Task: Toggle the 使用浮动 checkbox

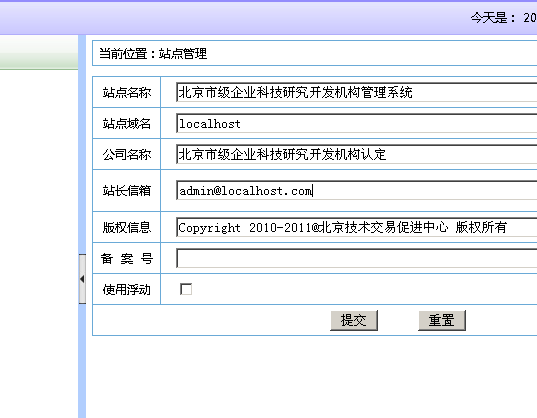Action: (186, 289)
